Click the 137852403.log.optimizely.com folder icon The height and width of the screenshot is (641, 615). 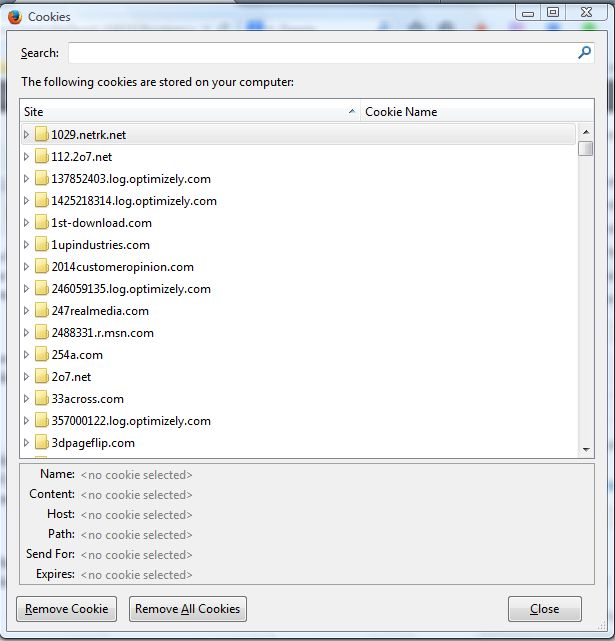[41, 178]
